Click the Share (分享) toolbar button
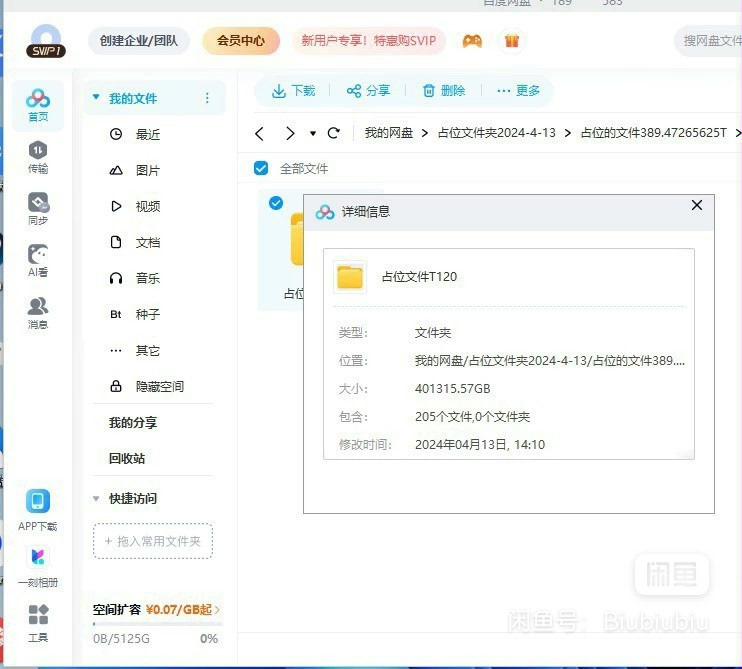The width and height of the screenshot is (742, 669). pyautogui.click(x=368, y=90)
